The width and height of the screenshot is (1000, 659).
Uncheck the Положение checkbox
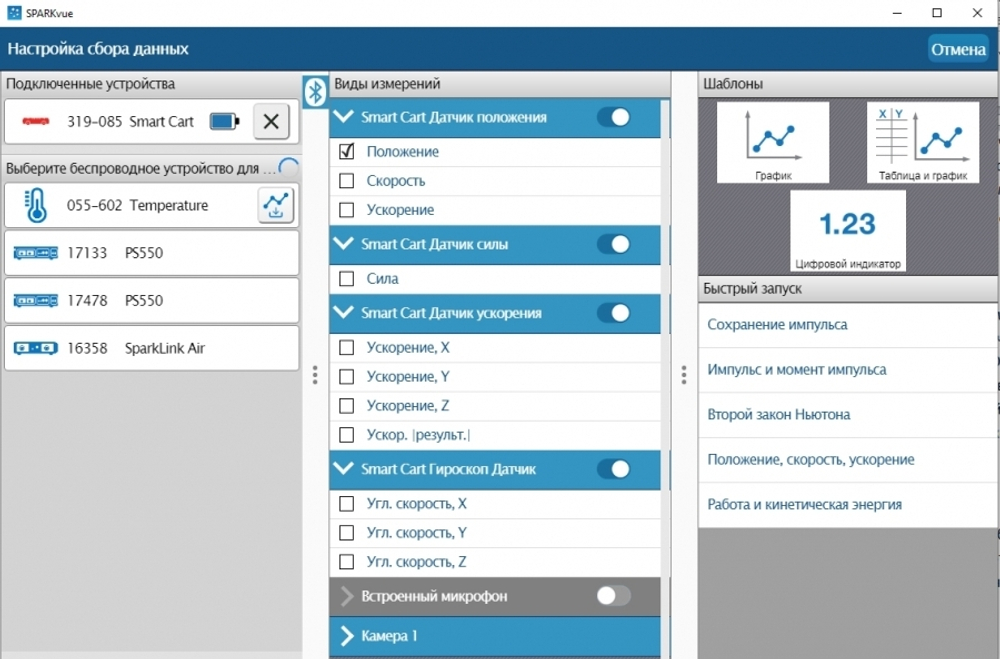(x=347, y=152)
